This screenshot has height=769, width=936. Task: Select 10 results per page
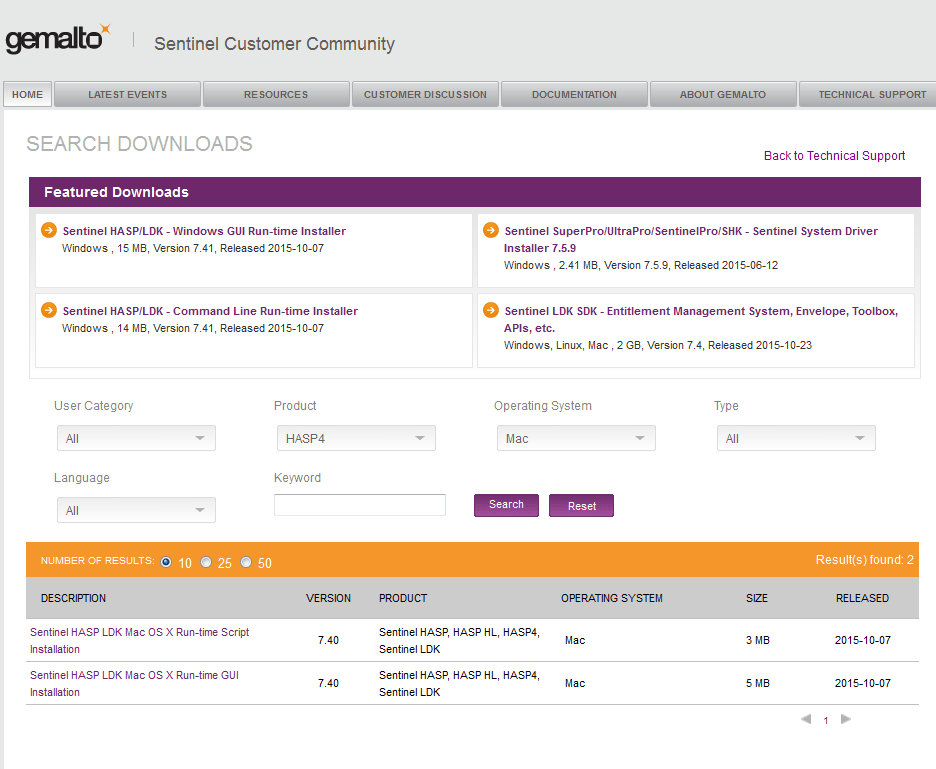(166, 562)
